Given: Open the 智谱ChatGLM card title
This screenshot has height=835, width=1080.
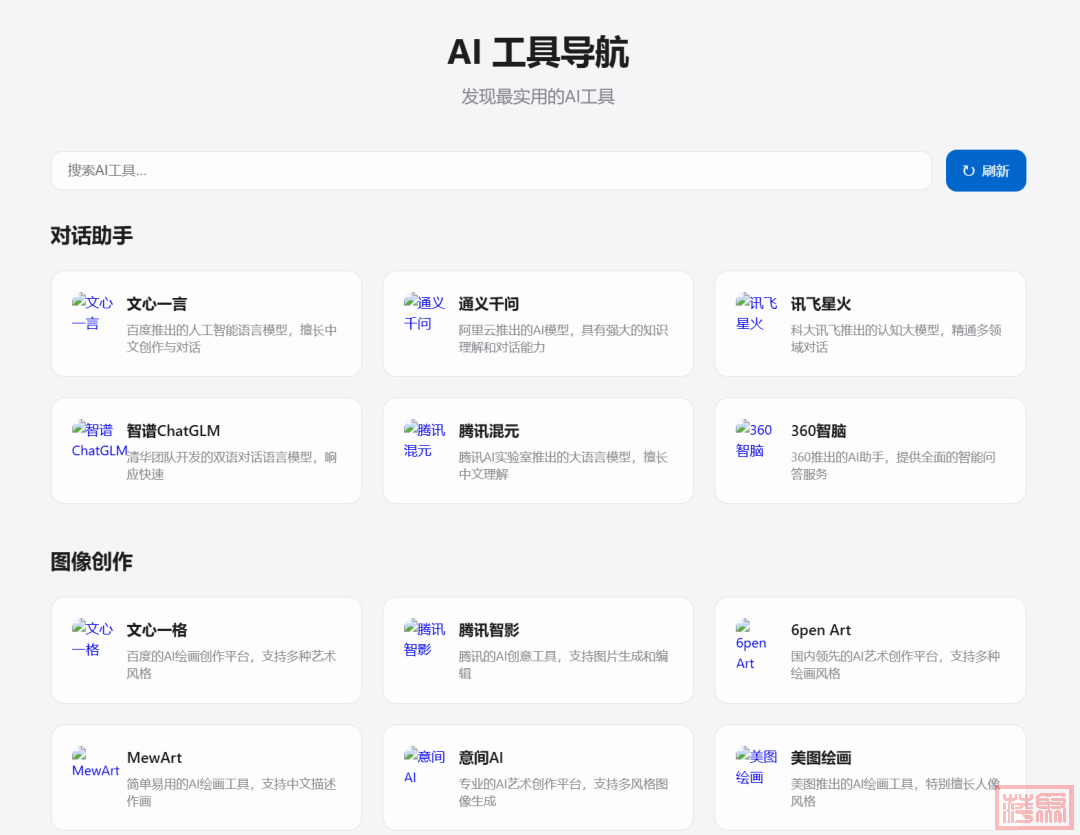Looking at the screenshot, I should tap(174, 431).
